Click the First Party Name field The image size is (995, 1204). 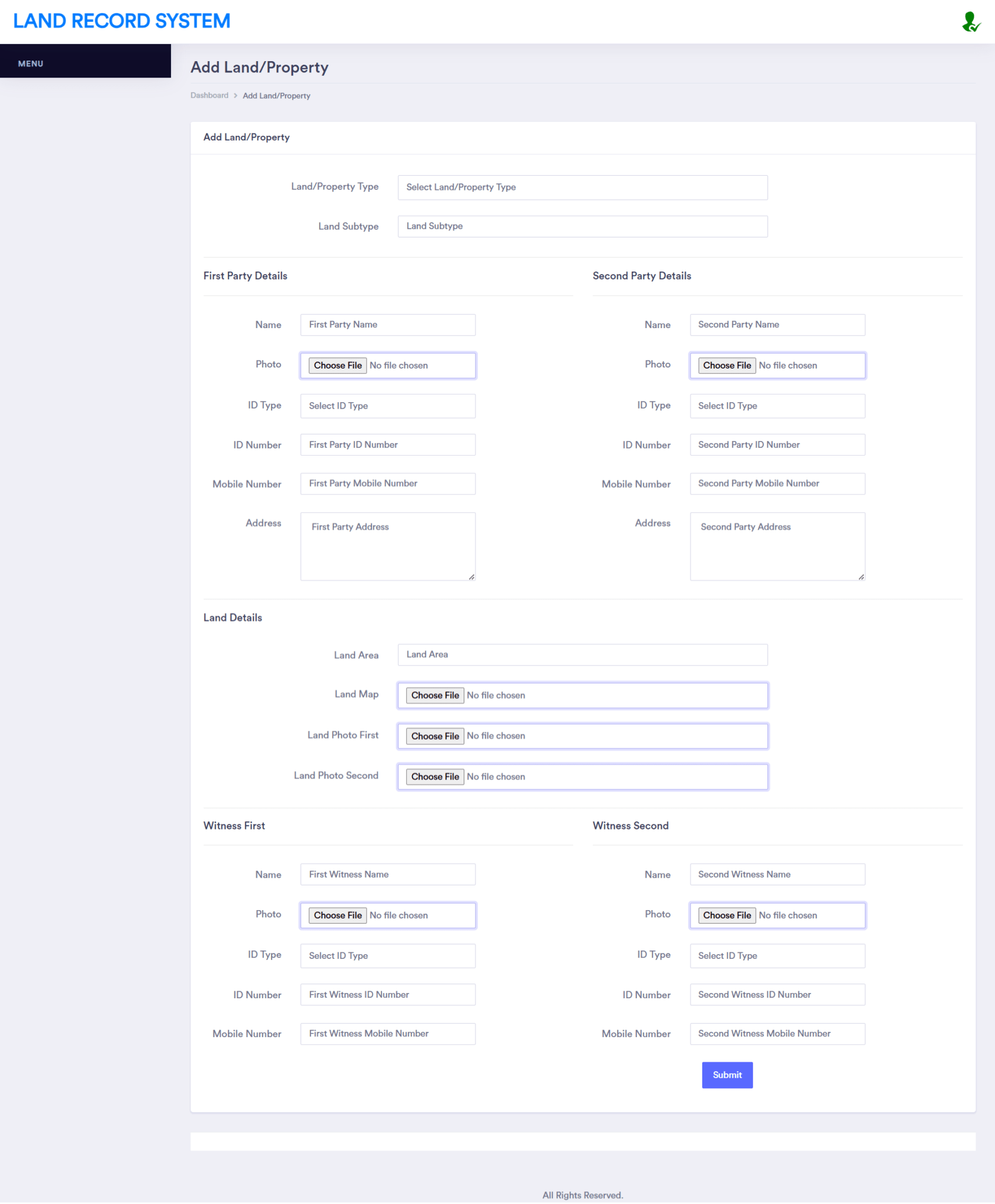pos(387,325)
